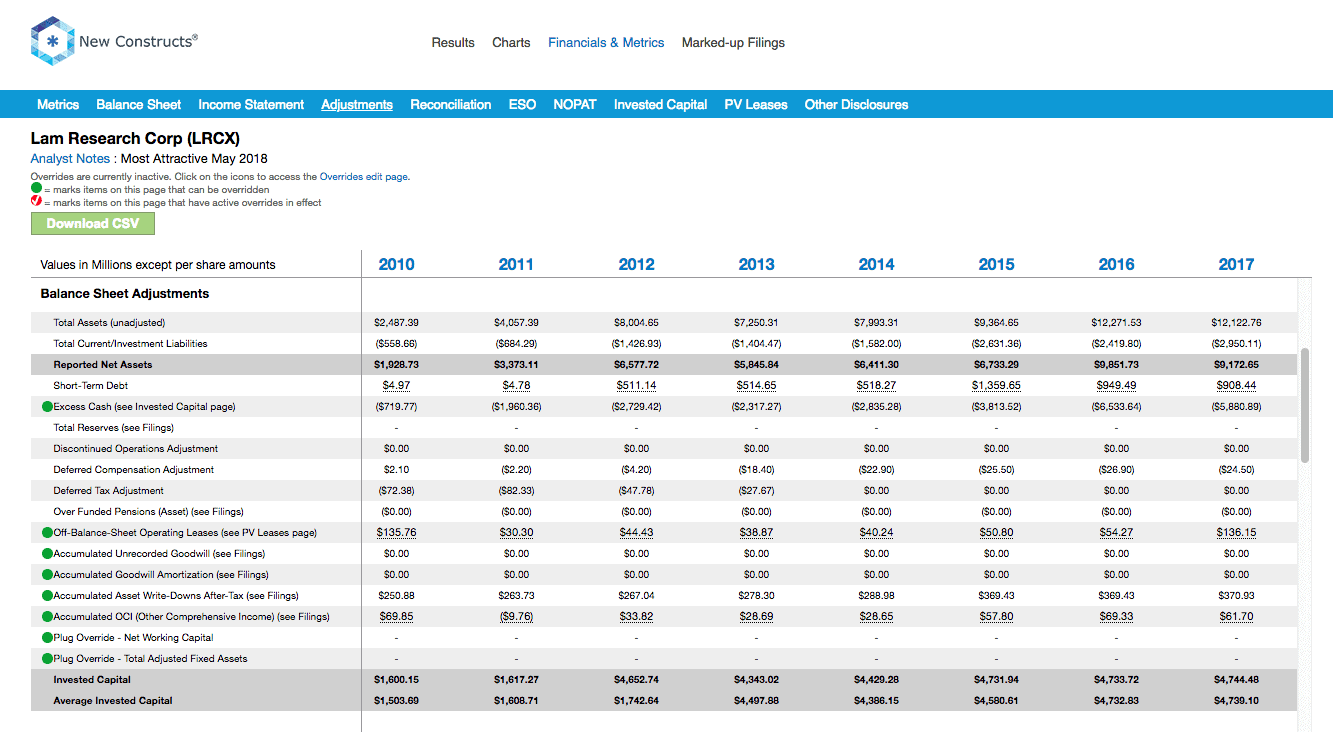Viewport: 1333px width, 732px height.
Task: Click the red checkmark icon in legend
Action: pyautogui.click(x=36, y=202)
